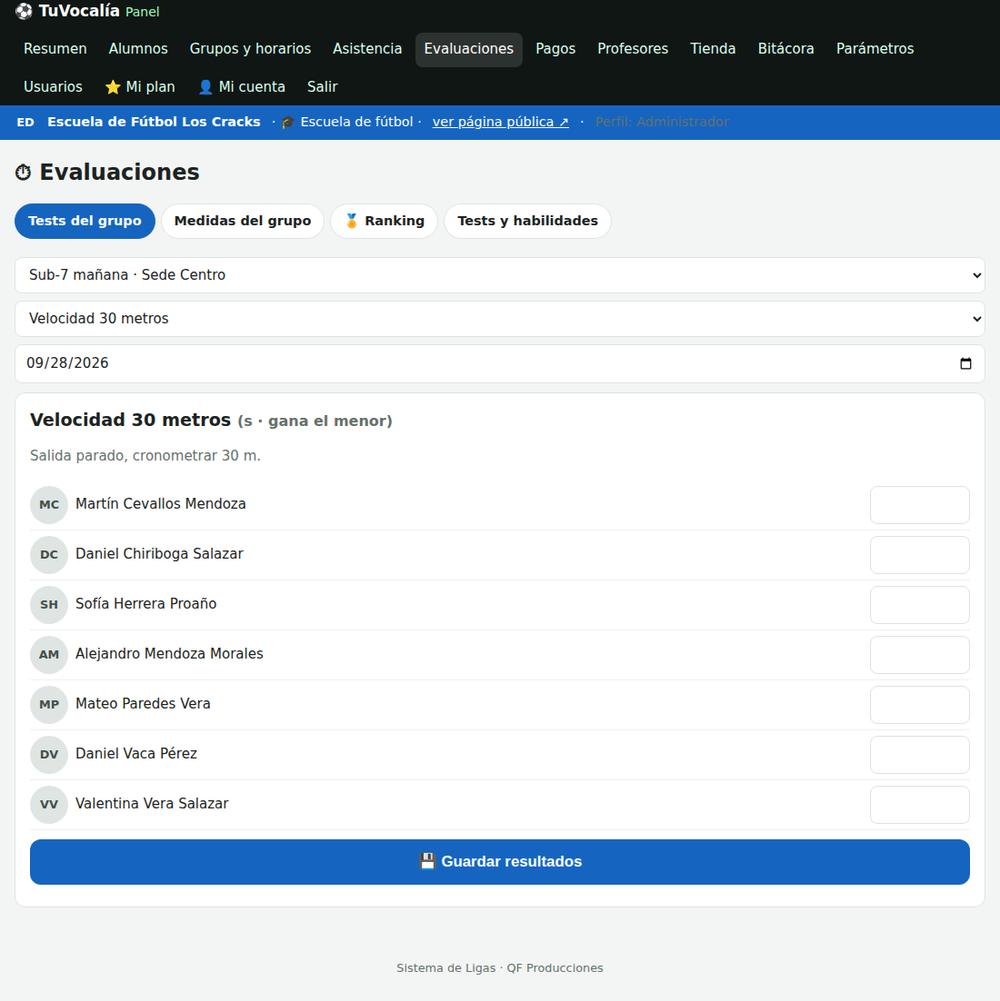
Task: Click the medal icon in the Ranking tab
Action: pos(351,221)
